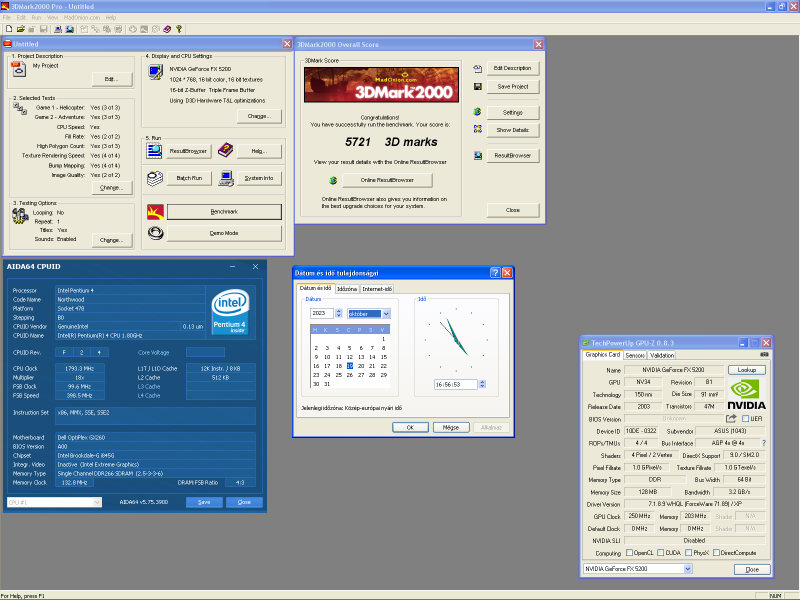This screenshot has height=600, width=800.
Task: Click the Show Details button
Action: pyautogui.click(x=513, y=130)
